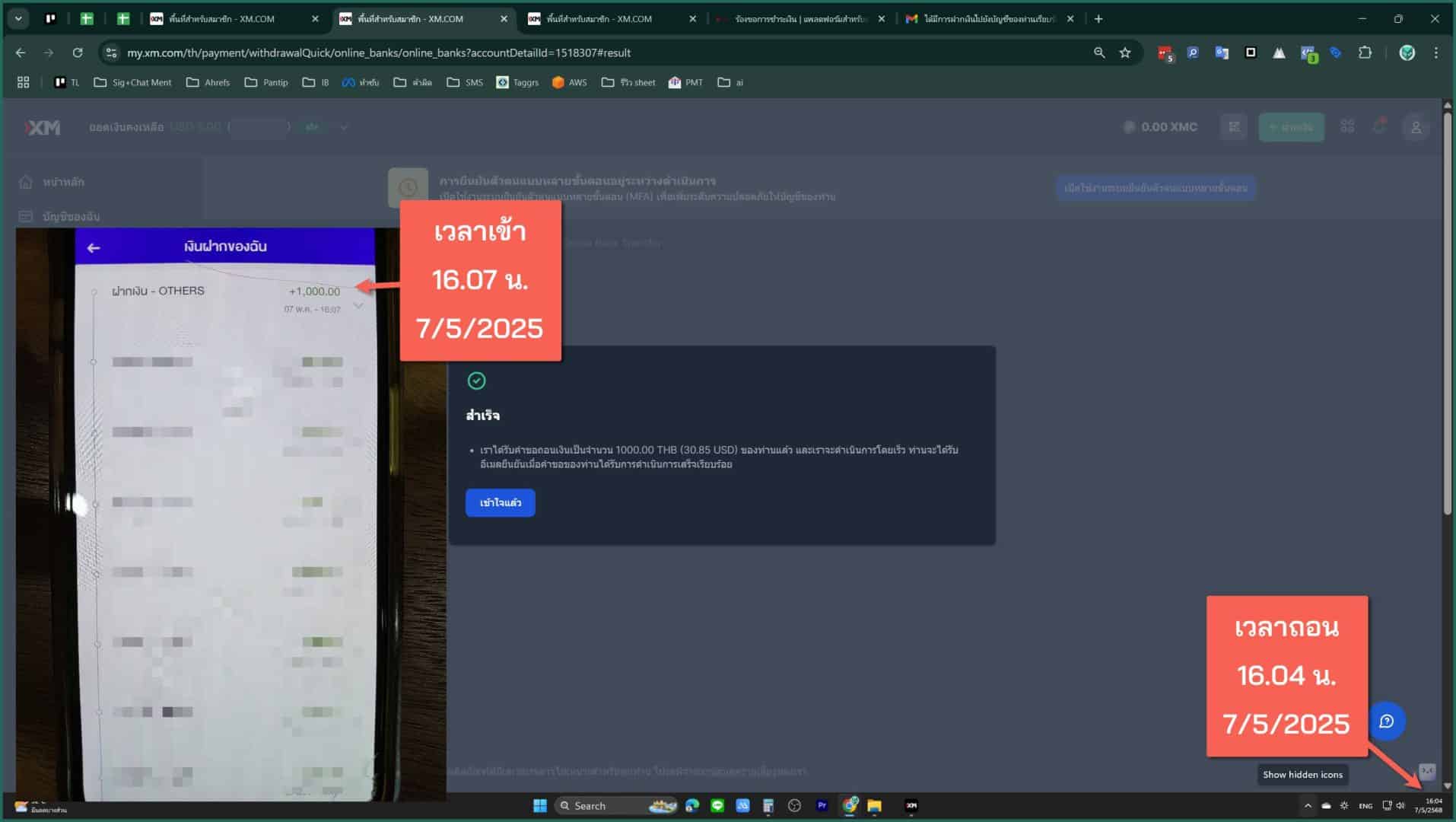1456x822 pixels.
Task: Click the Google Translate extension icon
Action: 1222,53
